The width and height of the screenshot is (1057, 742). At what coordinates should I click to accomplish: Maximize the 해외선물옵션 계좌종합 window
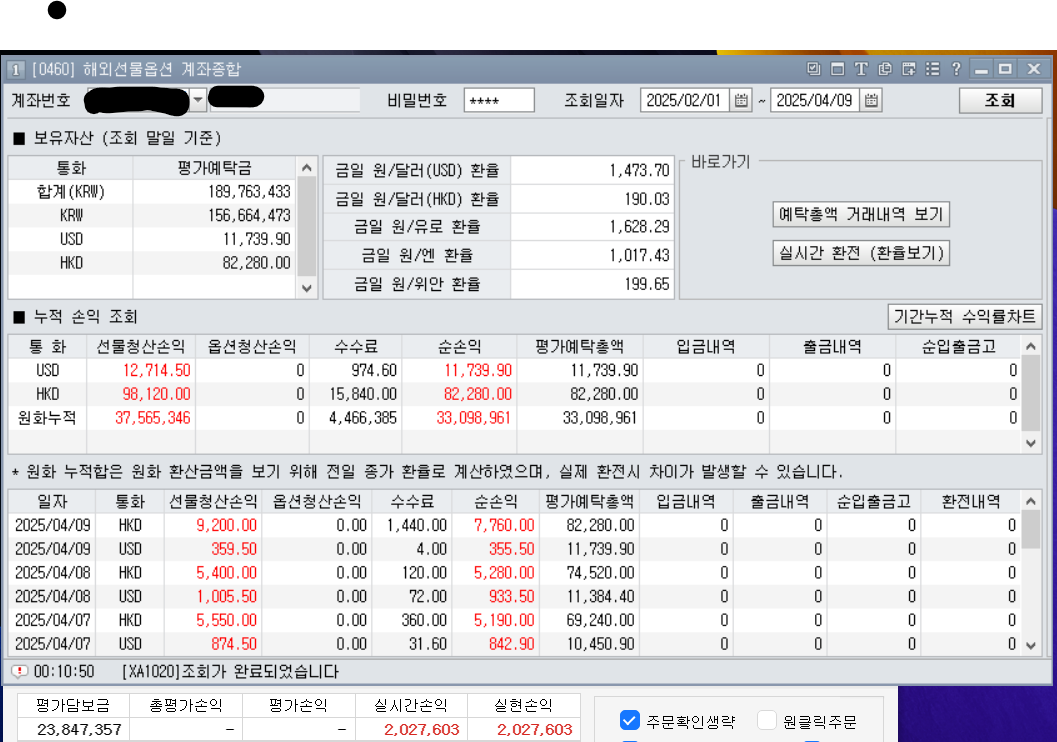coord(1006,69)
